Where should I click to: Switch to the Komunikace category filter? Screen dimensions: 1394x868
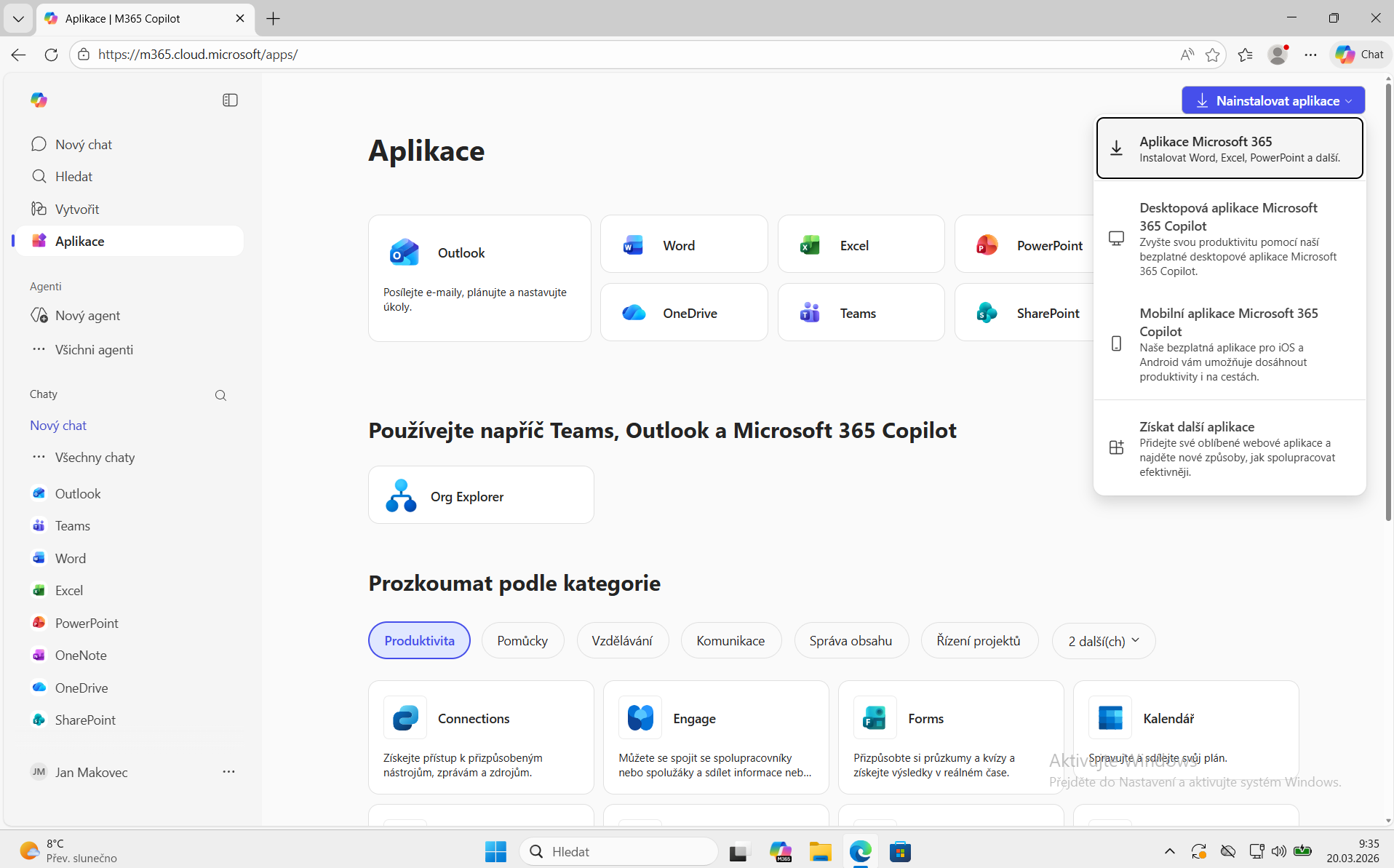(731, 640)
